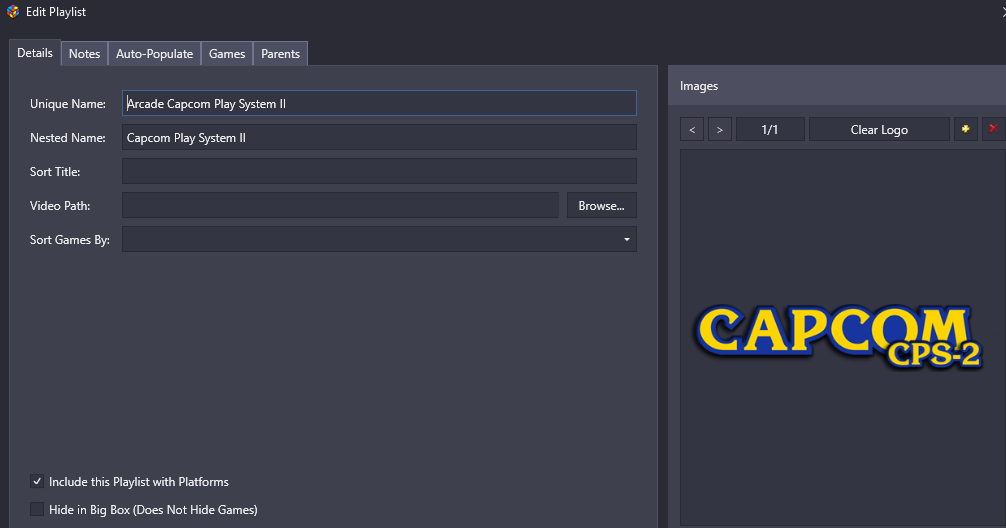This screenshot has height=528, width=1006.
Task: Uncheck Include this Playlist with Platforms
Action: [x=37, y=481]
